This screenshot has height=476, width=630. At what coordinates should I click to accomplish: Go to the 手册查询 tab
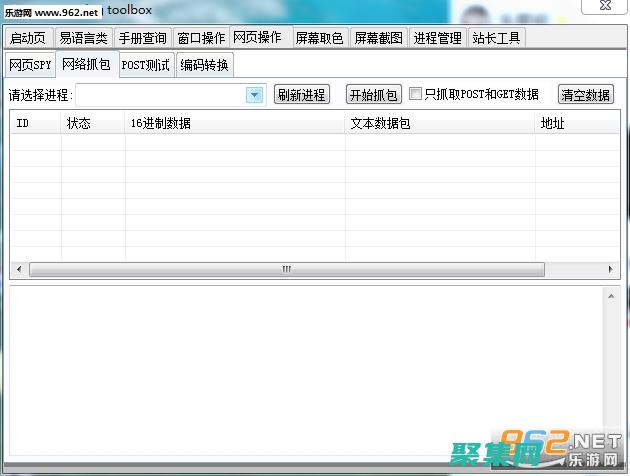(142, 38)
